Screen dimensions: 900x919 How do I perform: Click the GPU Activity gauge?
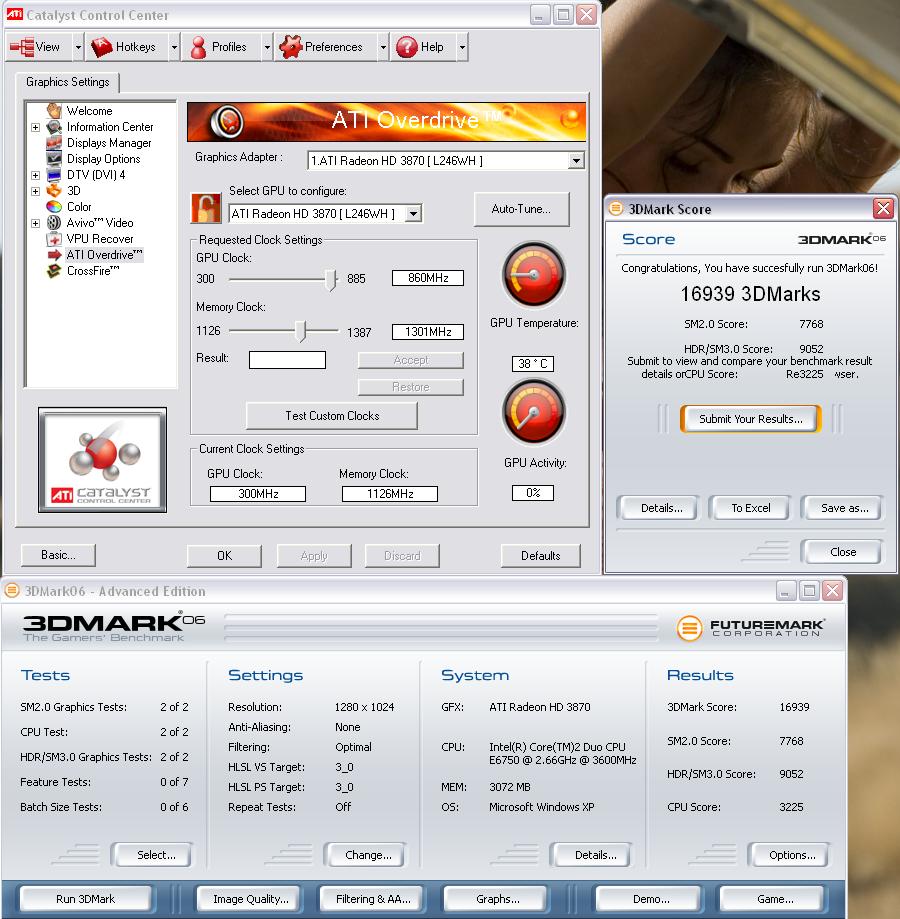point(534,412)
